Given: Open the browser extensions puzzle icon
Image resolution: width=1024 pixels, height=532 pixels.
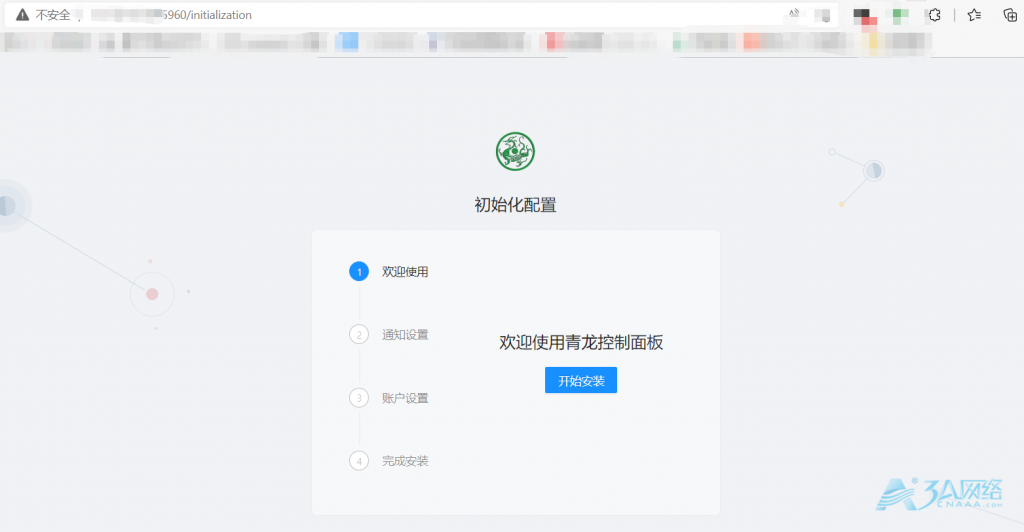Looking at the screenshot, I should point(935,15).
